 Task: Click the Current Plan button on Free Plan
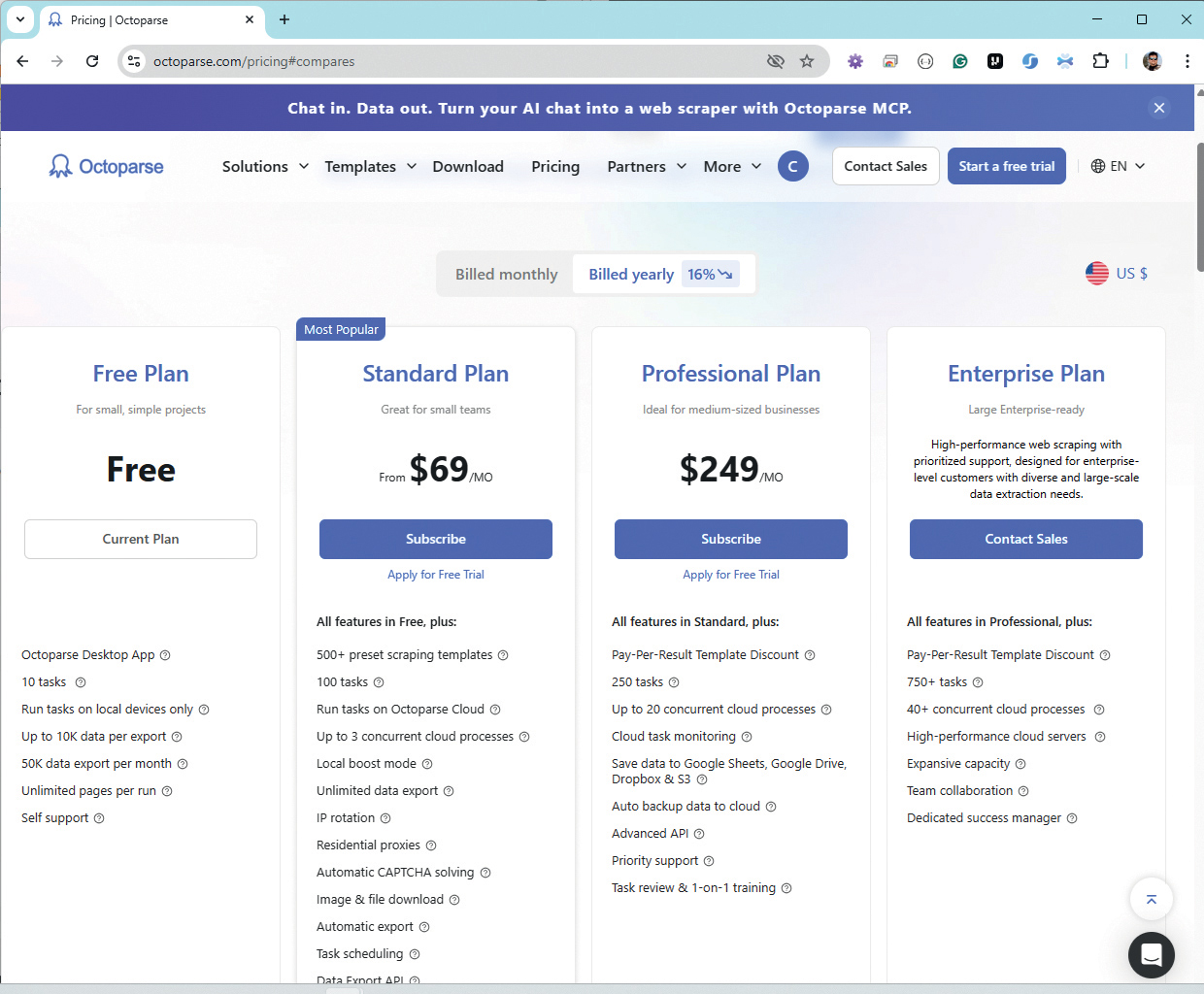[141, 539]
